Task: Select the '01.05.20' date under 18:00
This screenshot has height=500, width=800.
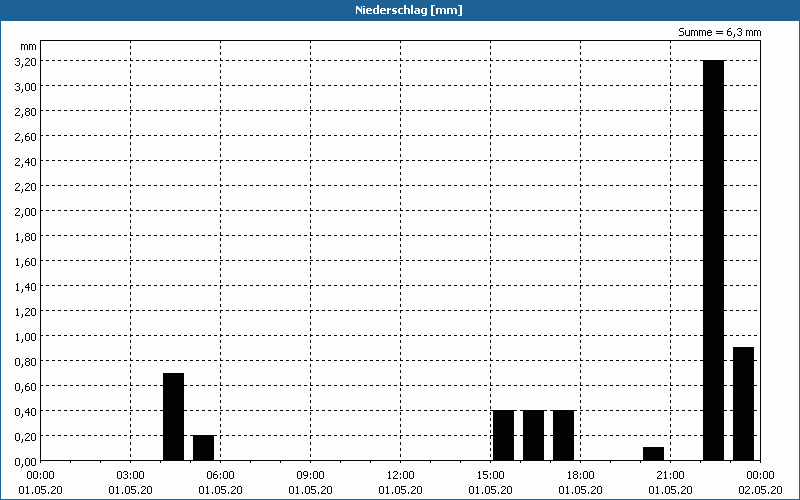Action: click(x=581, y=490)
